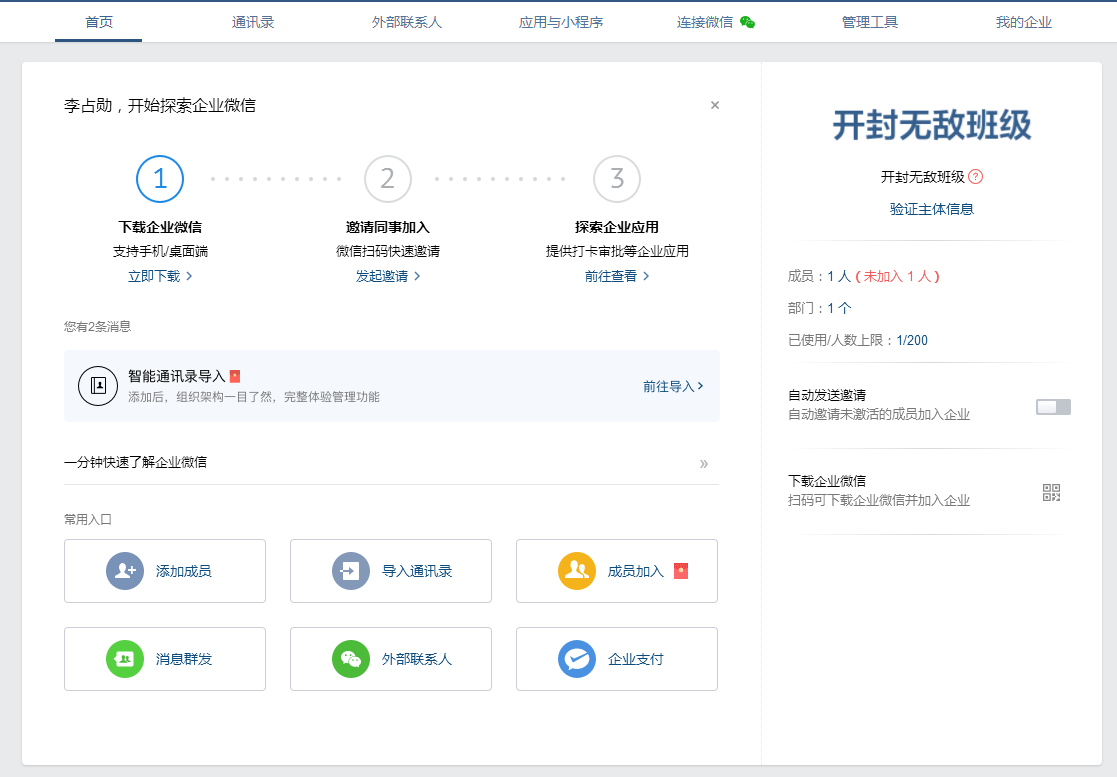Image resolution: width=1117 pixels, height=777 pixels.
Task: Click the 立即下载 link
Action: (x=160, y=276)
